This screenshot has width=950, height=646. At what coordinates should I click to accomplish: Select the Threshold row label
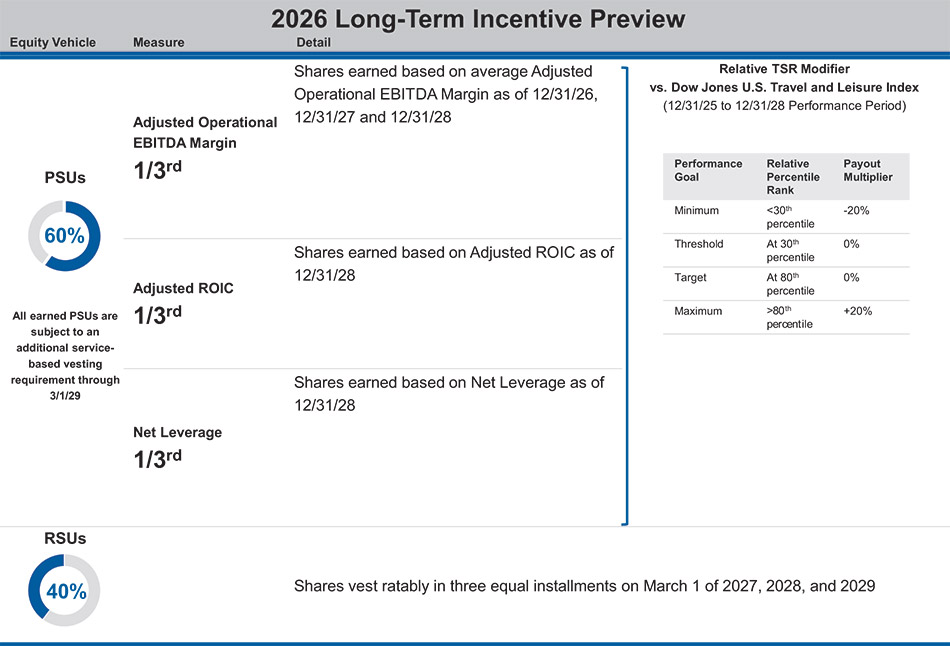coord(699,244)
